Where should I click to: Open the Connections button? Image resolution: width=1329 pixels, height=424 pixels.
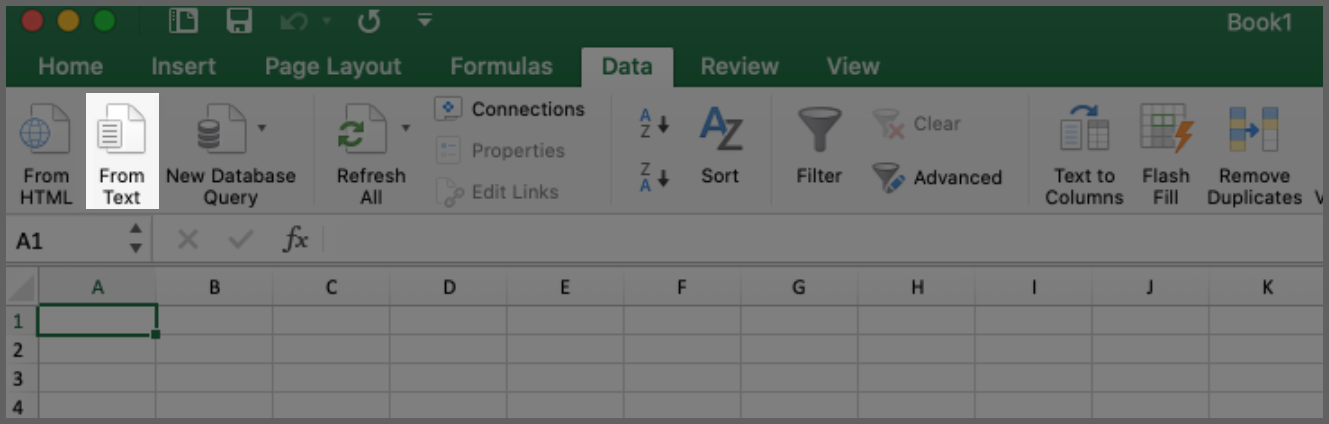pyautogui.click(x=510, y=109)
